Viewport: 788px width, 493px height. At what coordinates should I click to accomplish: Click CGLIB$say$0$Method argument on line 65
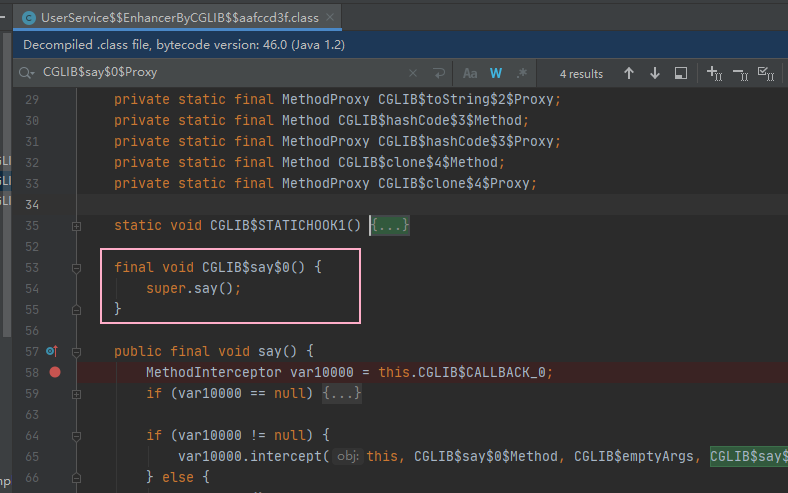click(x=485, y=456)
